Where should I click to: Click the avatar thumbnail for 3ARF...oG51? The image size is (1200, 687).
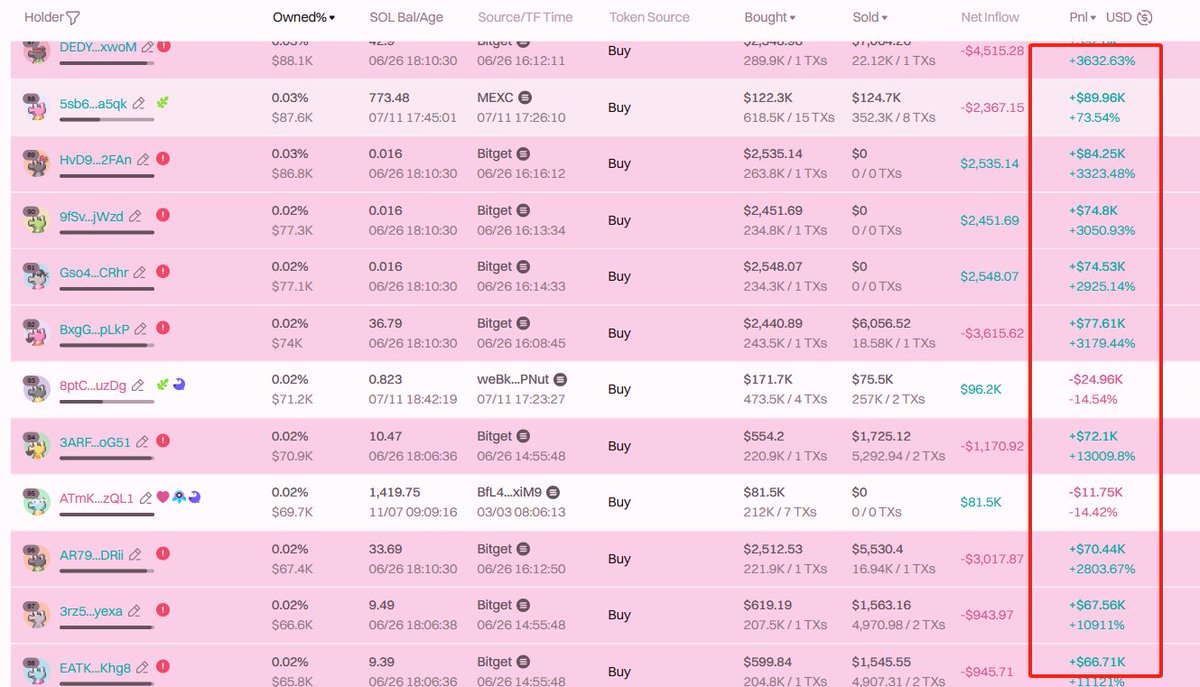[36, 446]
